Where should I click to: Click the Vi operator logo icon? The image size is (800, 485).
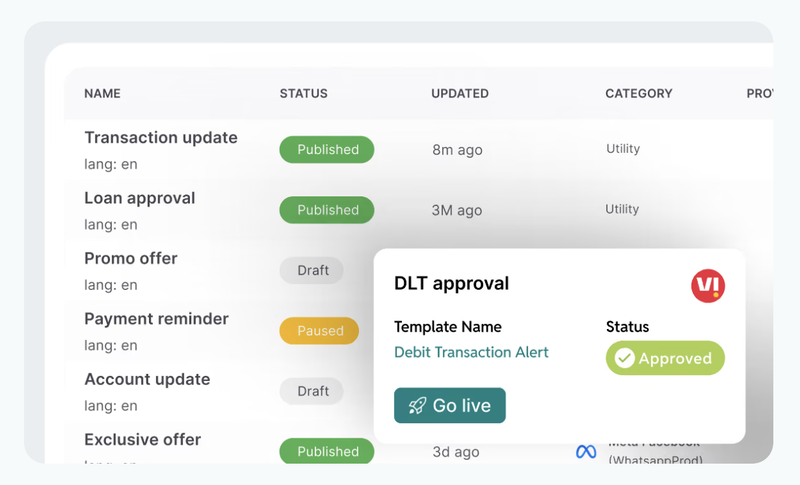(x=708, y=286)
